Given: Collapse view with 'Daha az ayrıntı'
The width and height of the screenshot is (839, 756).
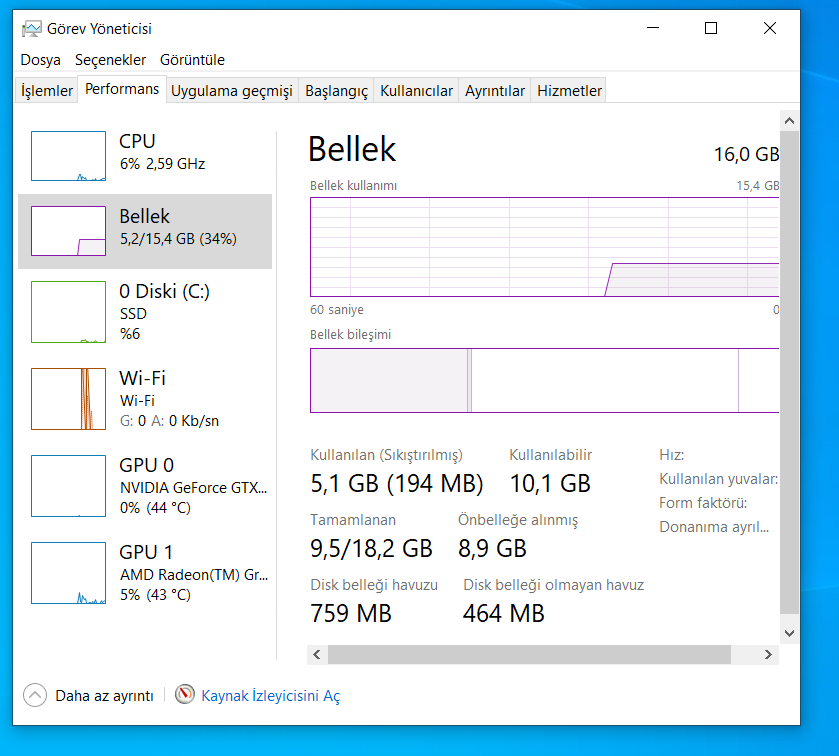Looking at the screenshot, I should tap(104, 696).
